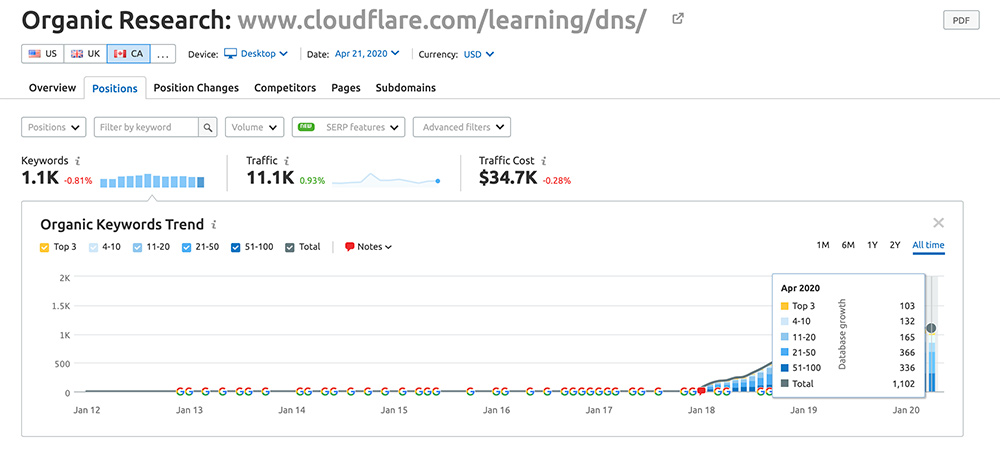
Task: Set chart range to 6M
Action: [x=848, y=246]
